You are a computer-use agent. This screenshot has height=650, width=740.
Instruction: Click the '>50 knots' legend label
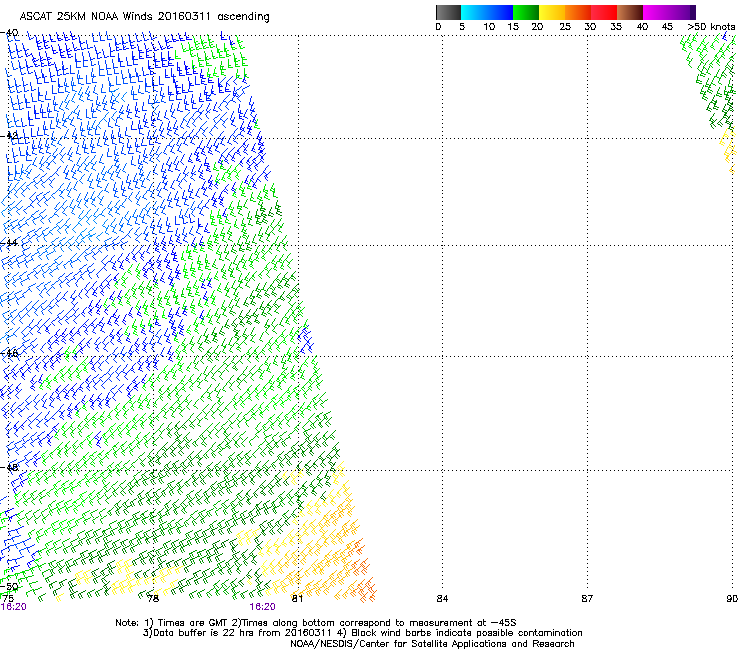(x=711, y=27)
